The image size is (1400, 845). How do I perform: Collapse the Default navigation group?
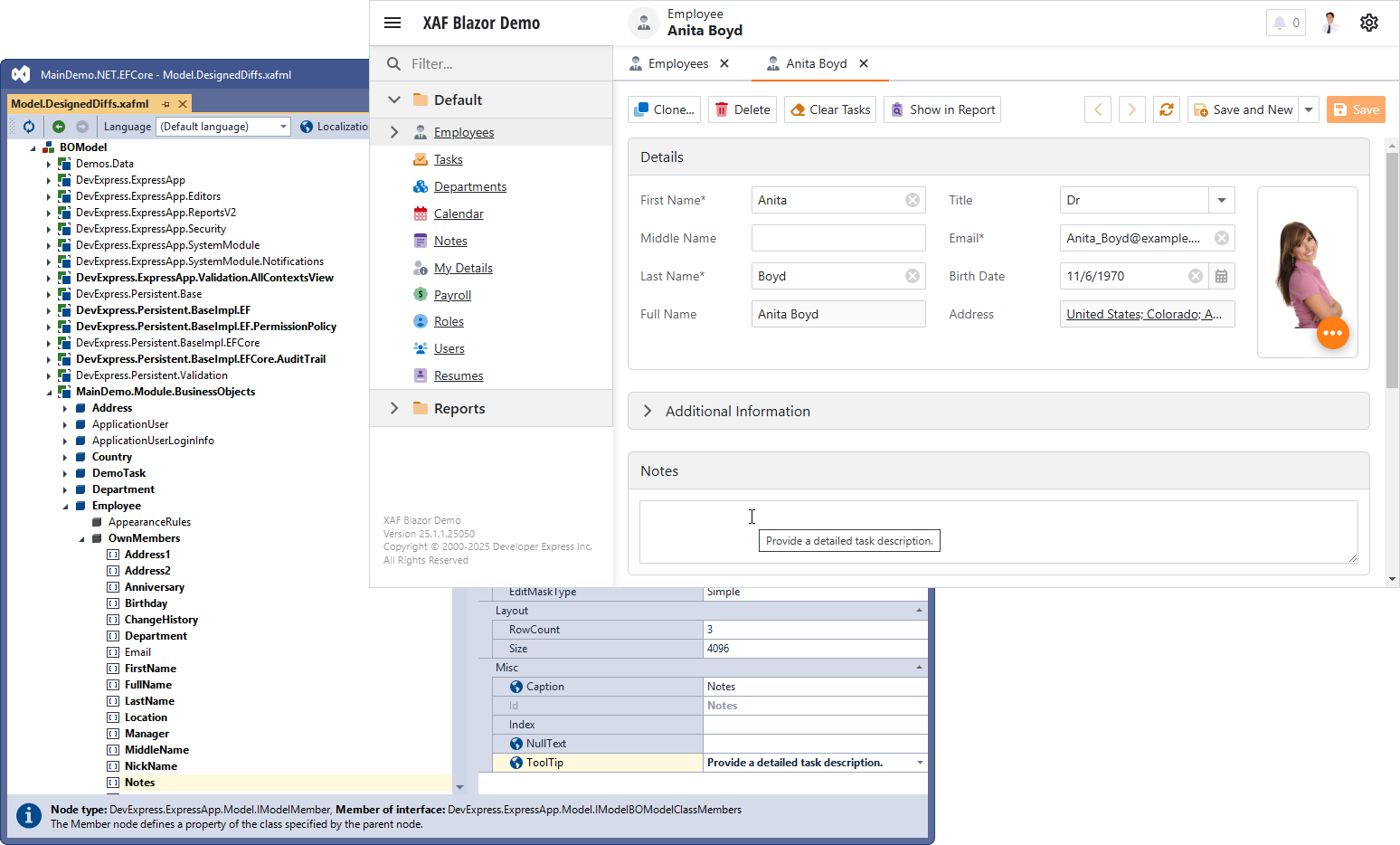[394, 100]
